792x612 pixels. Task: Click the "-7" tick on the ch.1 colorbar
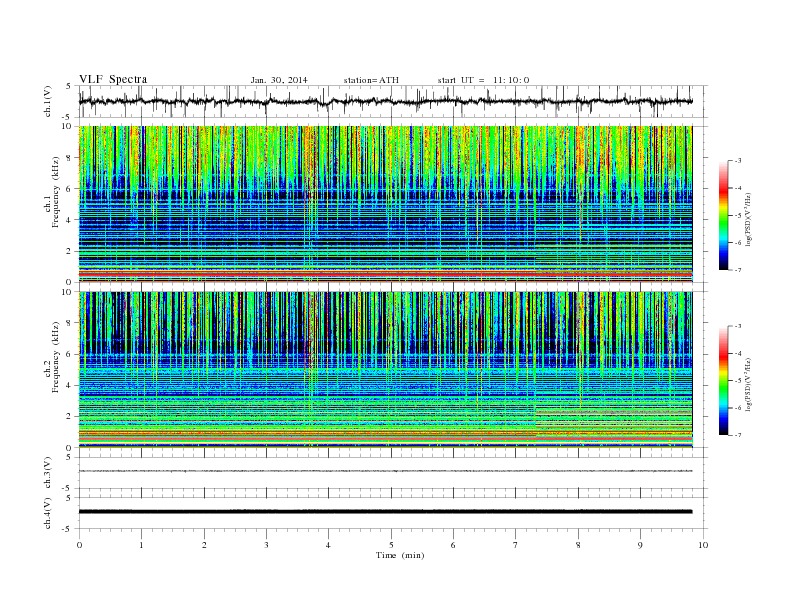pyautogui.click(x=738, y=270)
